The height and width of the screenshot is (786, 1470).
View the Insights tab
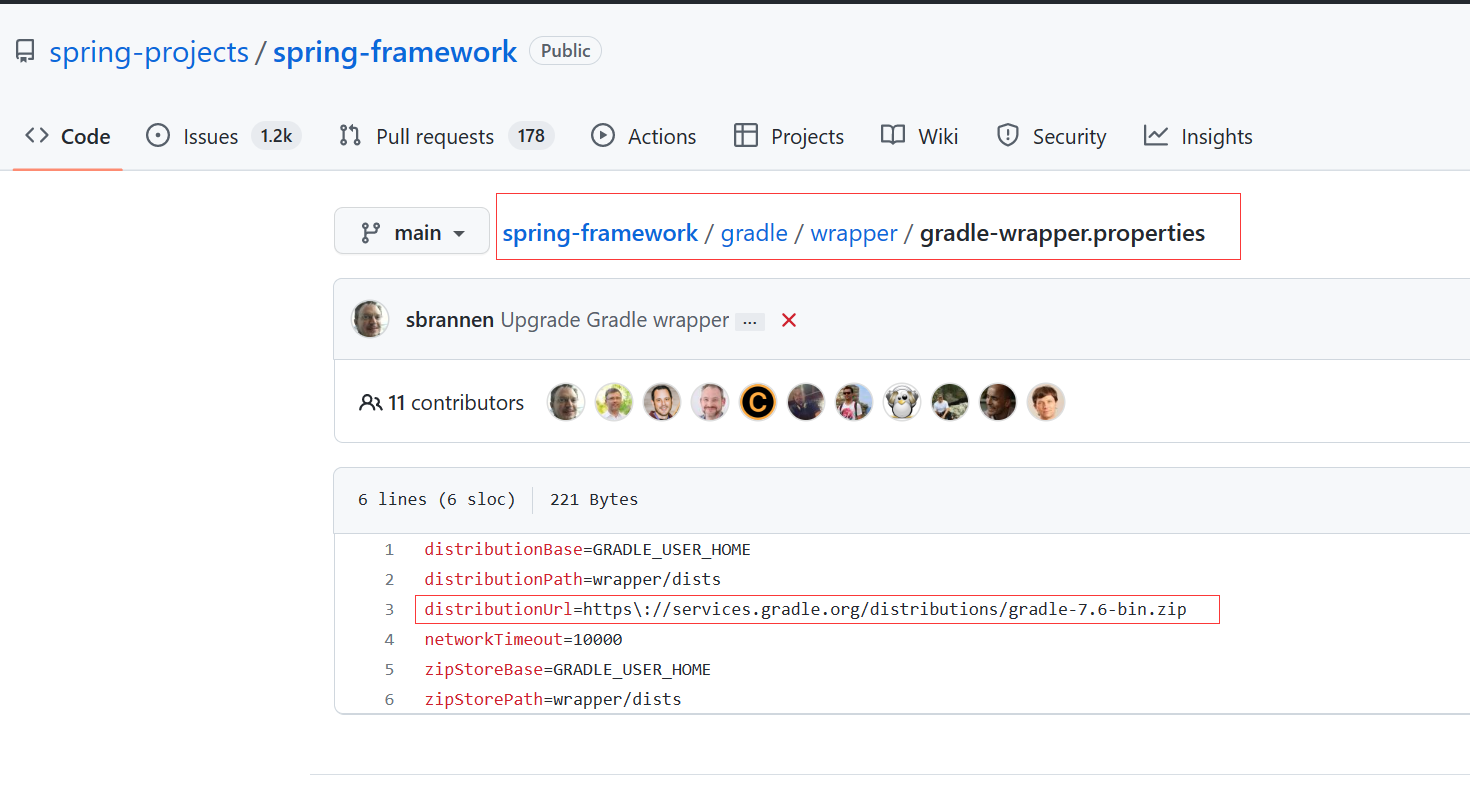(1198, 136)
